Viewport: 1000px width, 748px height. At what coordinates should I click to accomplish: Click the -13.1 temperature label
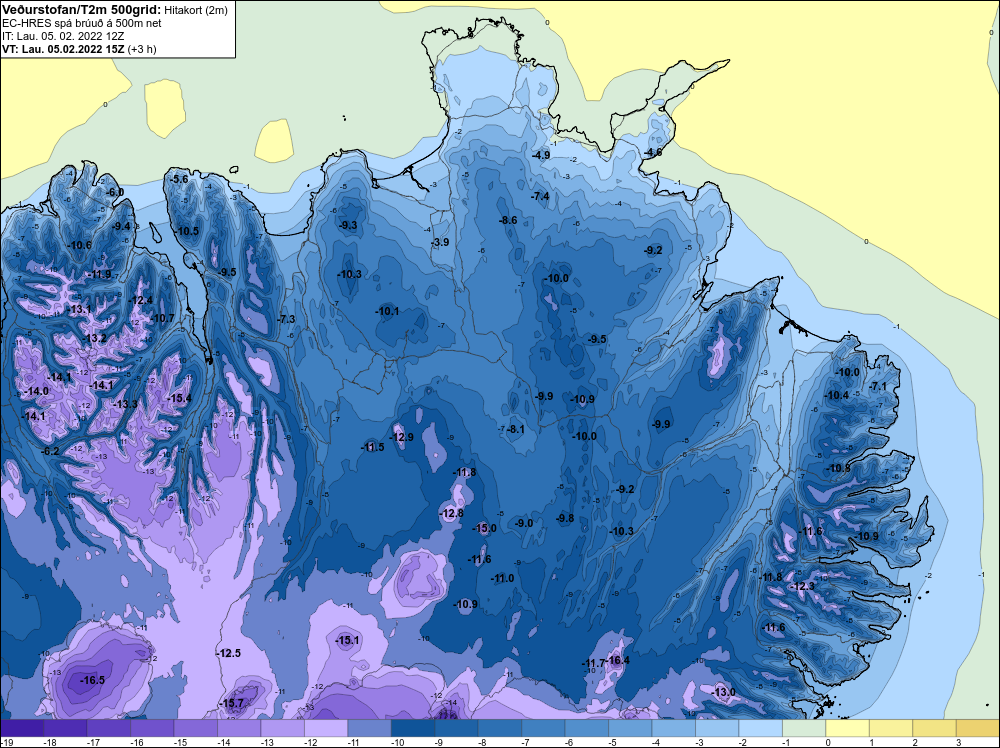(79, 309)
